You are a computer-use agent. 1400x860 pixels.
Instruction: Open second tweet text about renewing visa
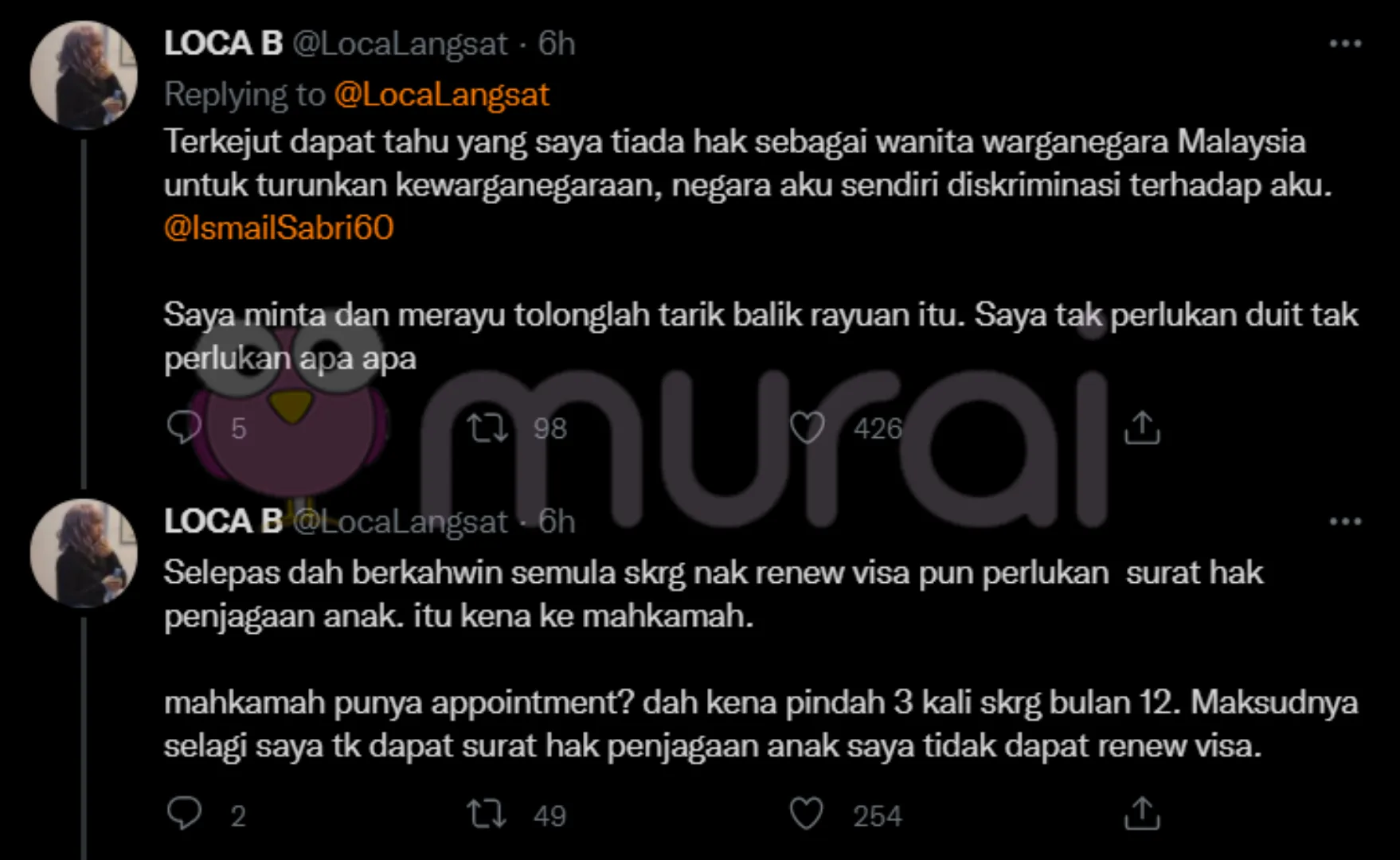coord(761,659)
